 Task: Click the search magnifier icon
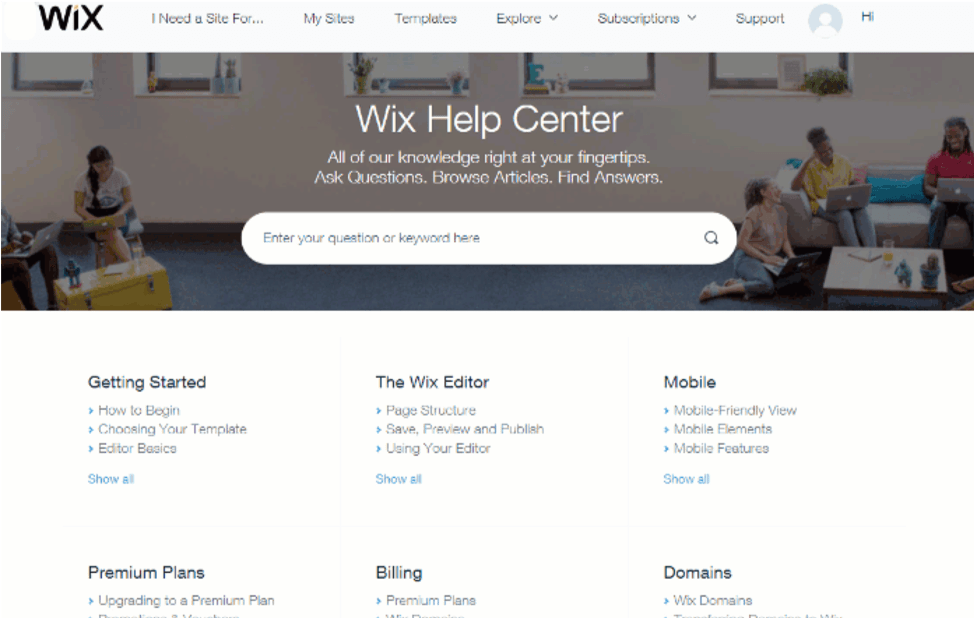coord(711,238)
